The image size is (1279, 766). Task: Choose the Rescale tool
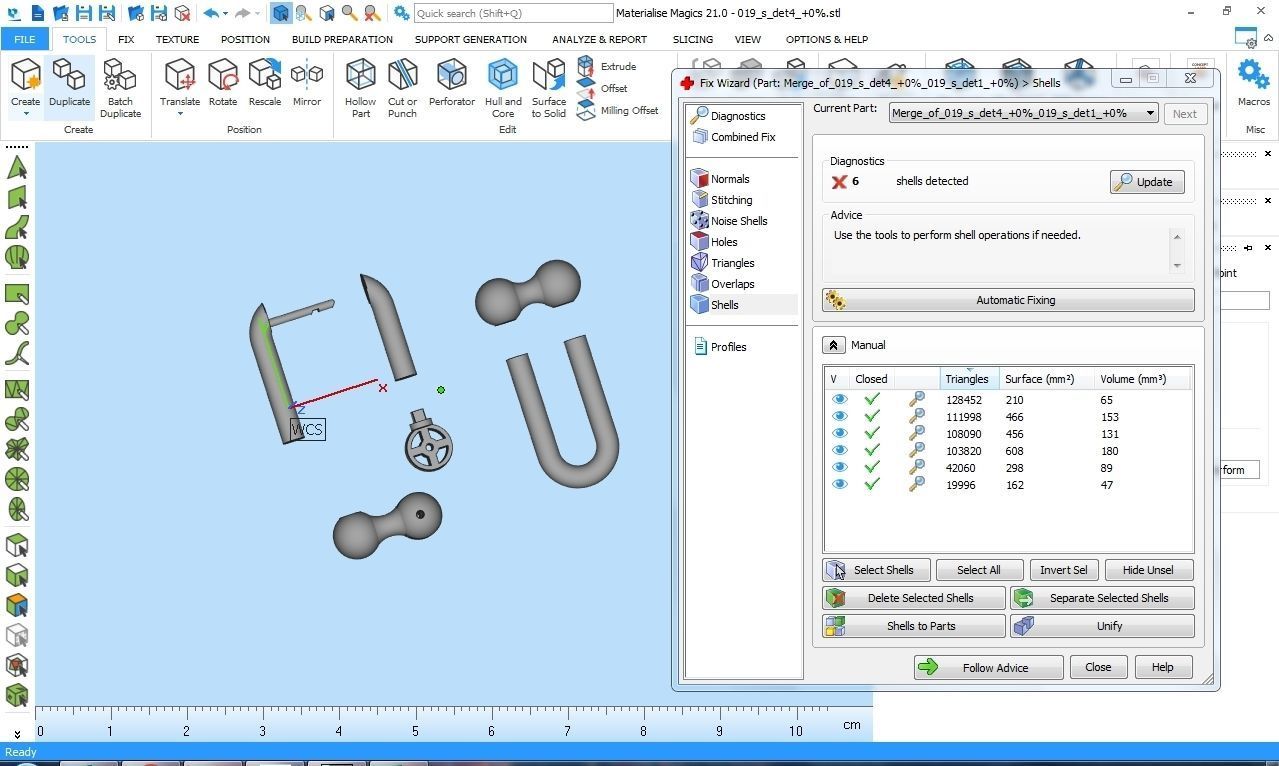(265, 82)
